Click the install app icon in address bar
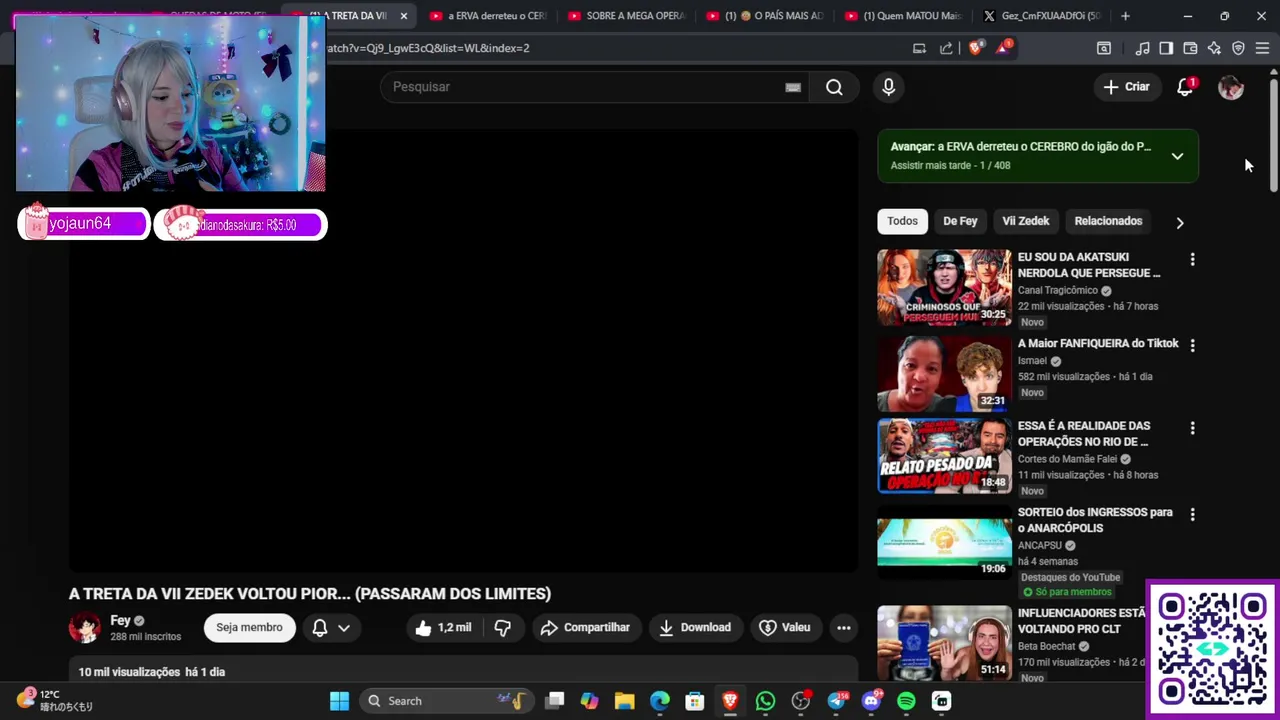This screenshot has width=1280, height=720. [919, 48]
